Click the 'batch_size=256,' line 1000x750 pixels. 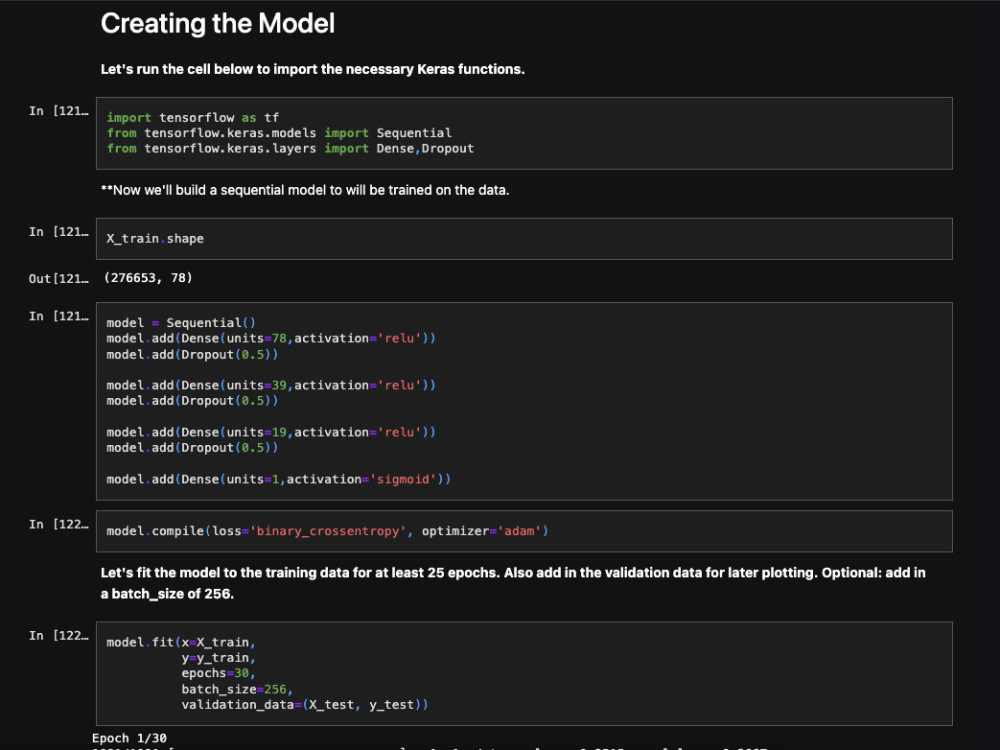click(x=237, y=689)
